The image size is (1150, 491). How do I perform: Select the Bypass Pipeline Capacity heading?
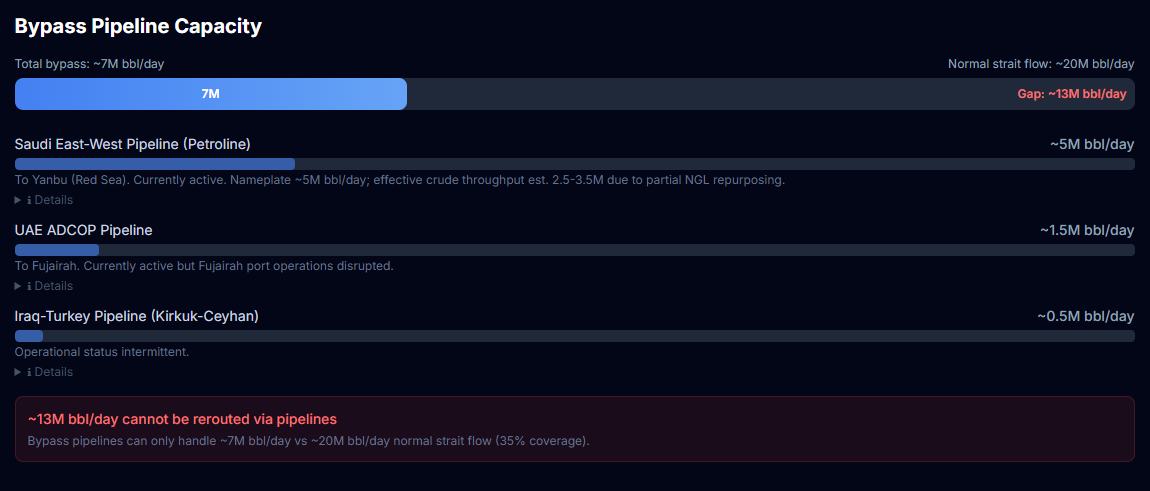(138, 27)
